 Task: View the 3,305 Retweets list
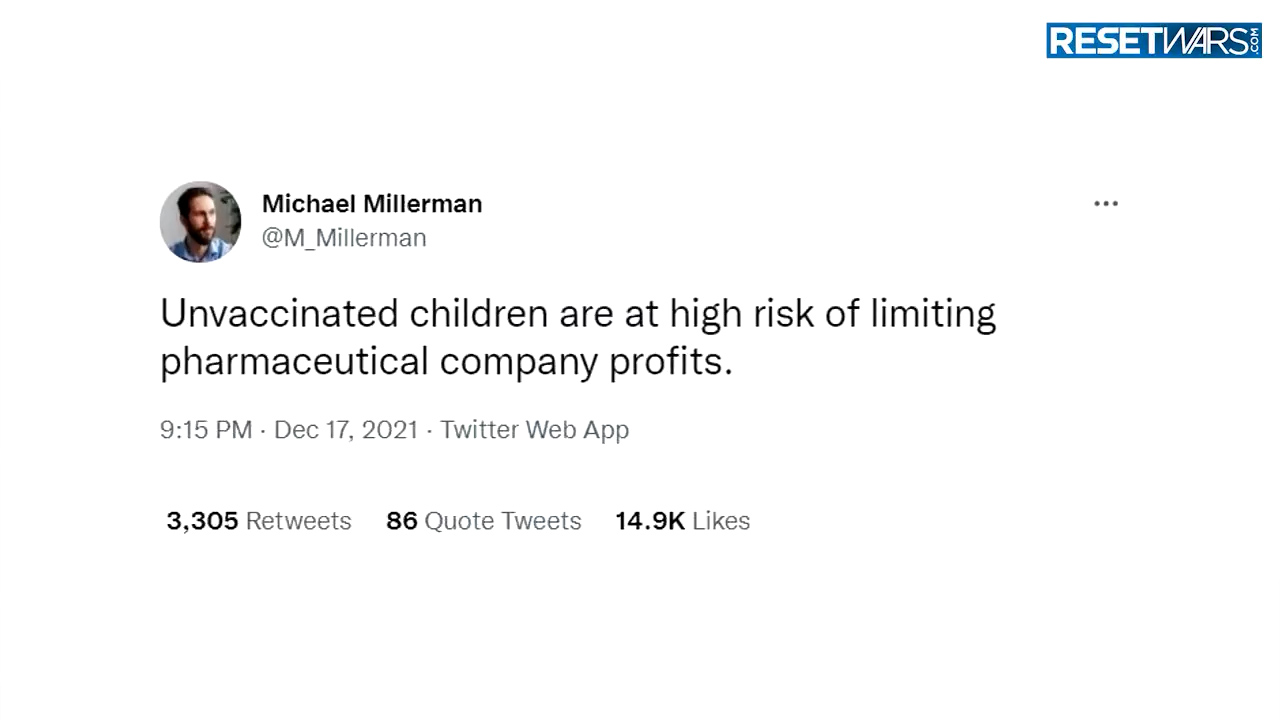tap(259, 521)
